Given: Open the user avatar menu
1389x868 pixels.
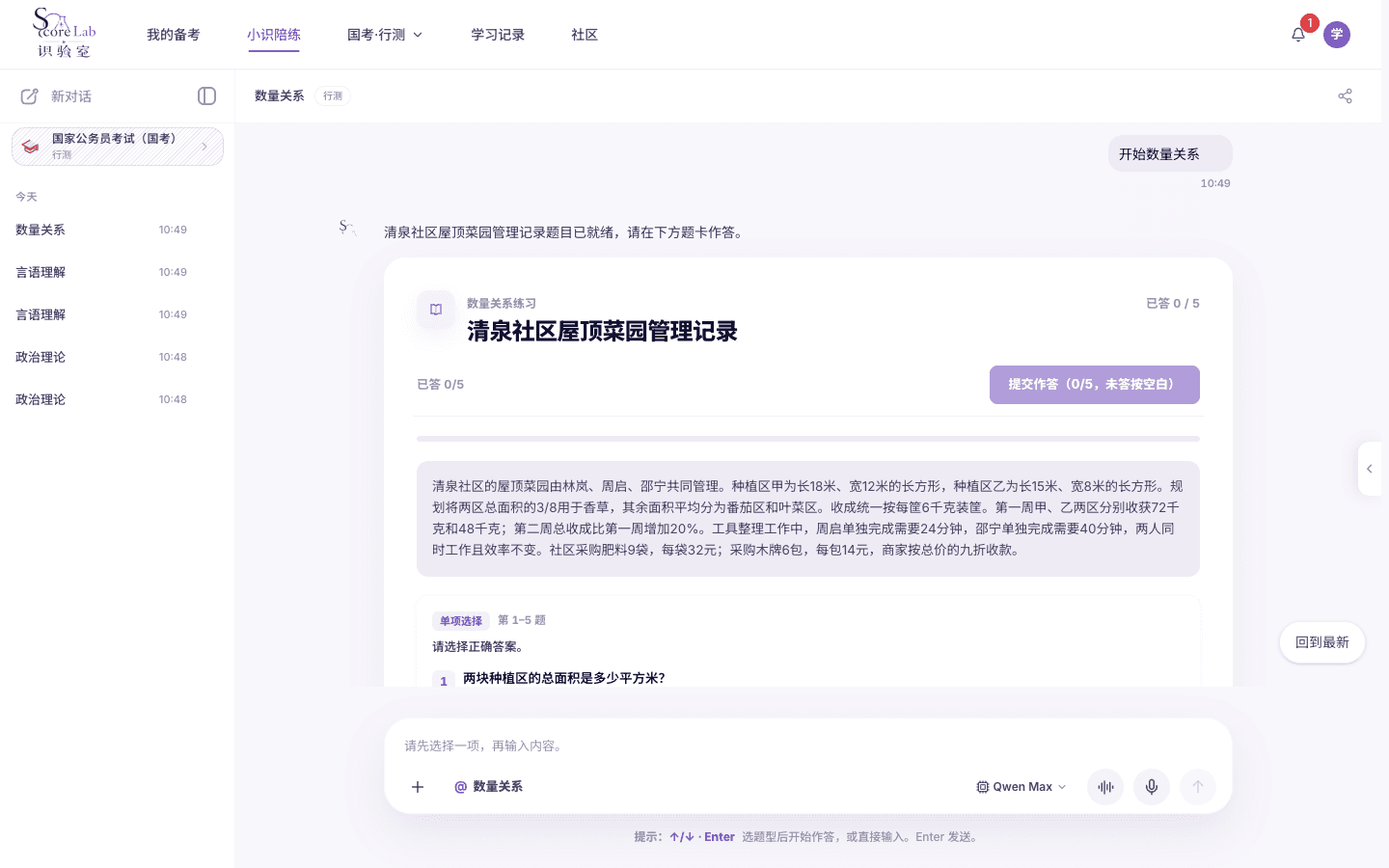Looking at the screenshot, I should pyautogui.click(x=1337, y=35).
